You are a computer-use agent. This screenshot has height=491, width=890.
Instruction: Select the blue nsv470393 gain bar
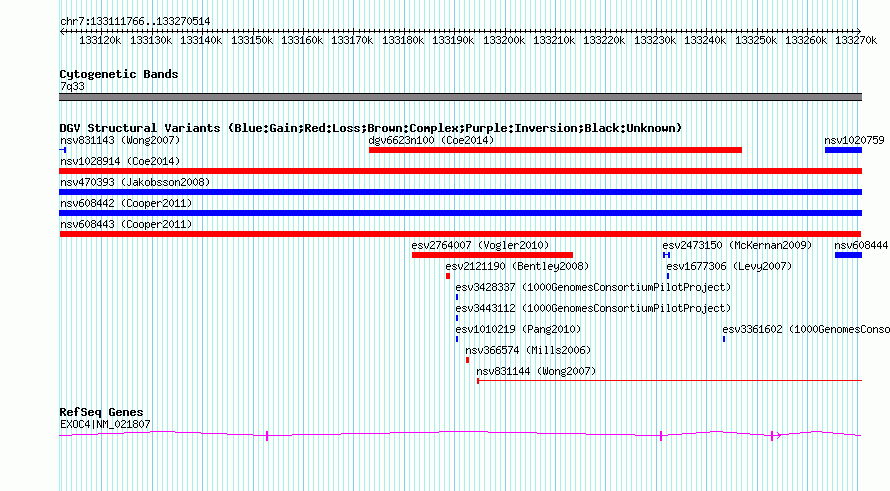click(x=460, y=192)
